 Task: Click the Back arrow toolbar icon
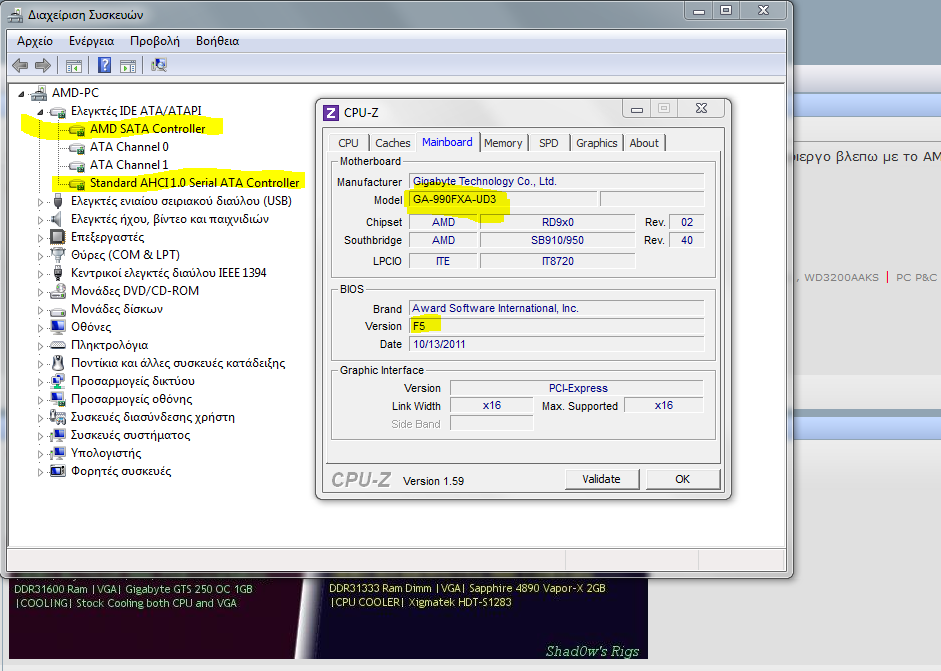20,66
